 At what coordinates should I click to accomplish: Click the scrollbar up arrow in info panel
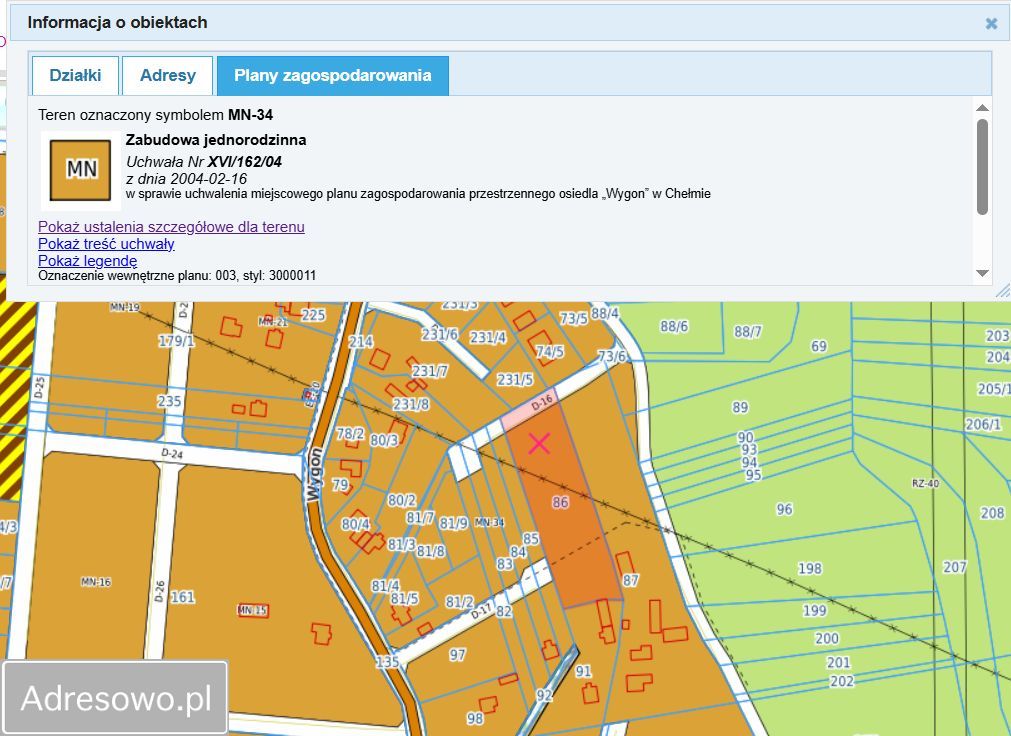pos(982,108)
